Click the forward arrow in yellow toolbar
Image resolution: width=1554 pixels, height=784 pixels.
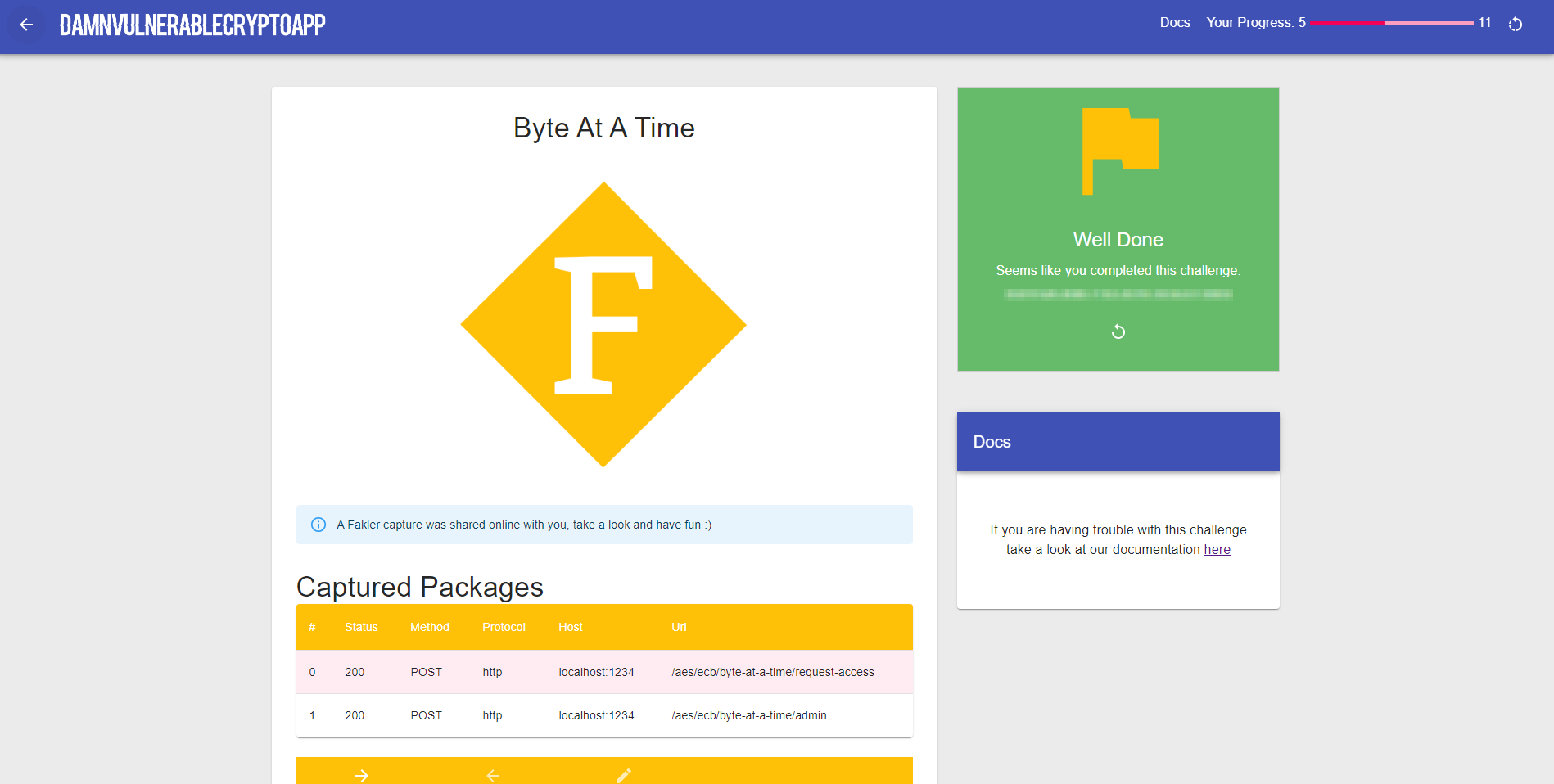pyautogui.click(x=361, y=774)
